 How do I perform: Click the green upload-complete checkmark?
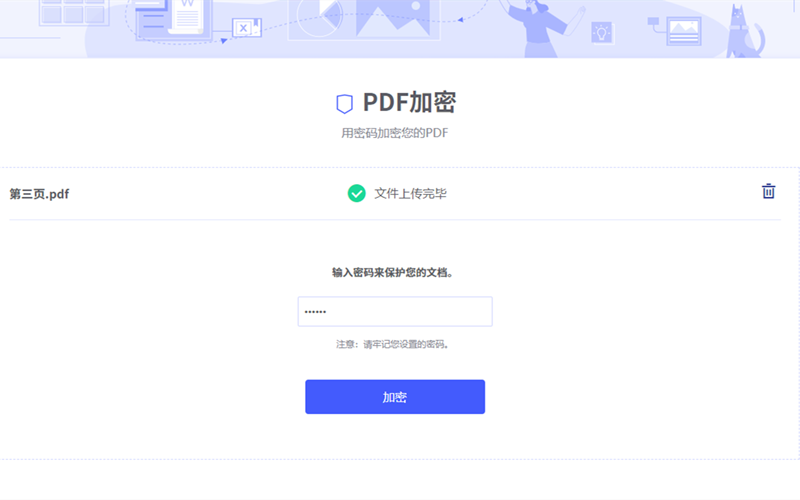(356, 193)
